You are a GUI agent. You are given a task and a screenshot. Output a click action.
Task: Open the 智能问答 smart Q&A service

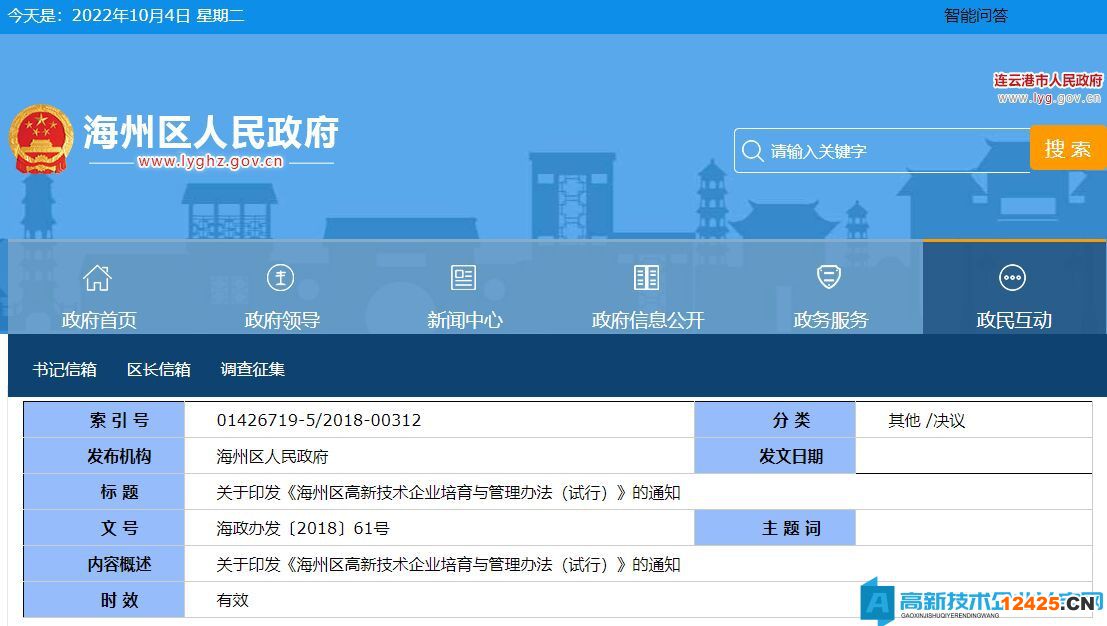point(974,15)
